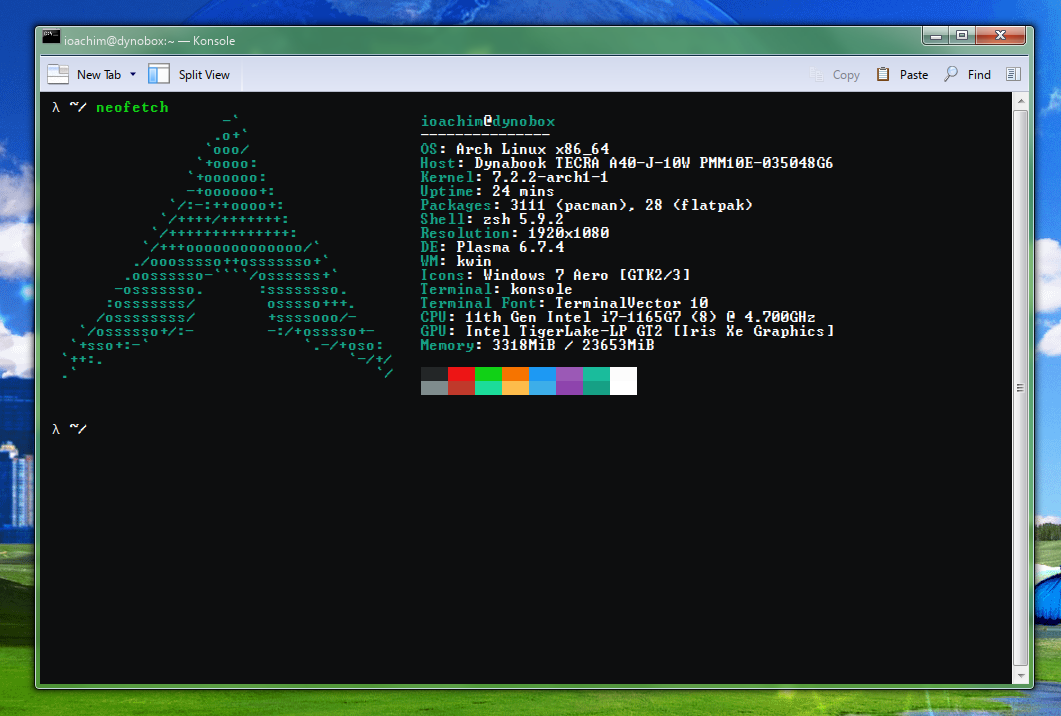
Task: Maximize the Konsole window
Action: coord(962,36)
